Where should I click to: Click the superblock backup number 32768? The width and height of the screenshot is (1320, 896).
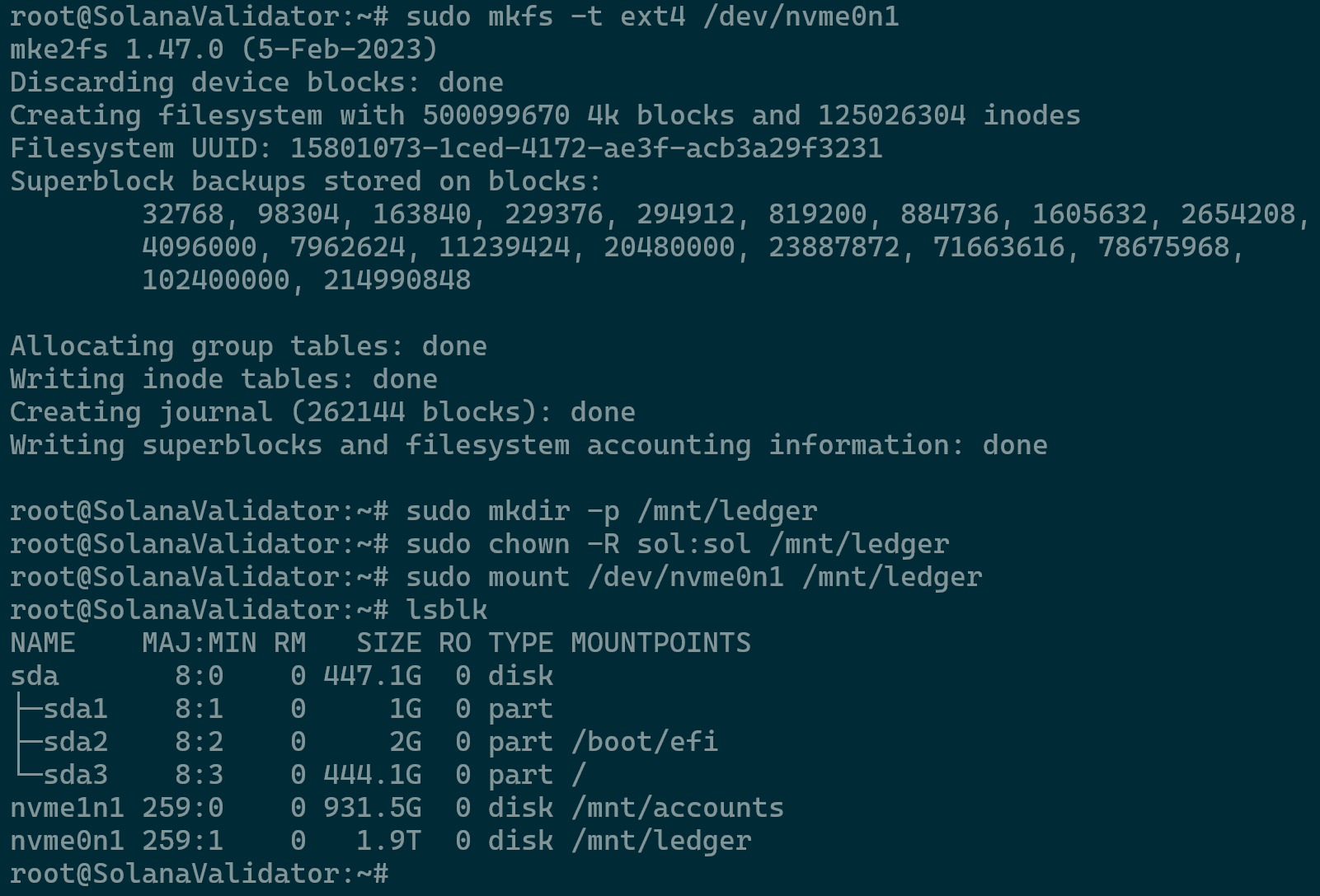[182, 214]
